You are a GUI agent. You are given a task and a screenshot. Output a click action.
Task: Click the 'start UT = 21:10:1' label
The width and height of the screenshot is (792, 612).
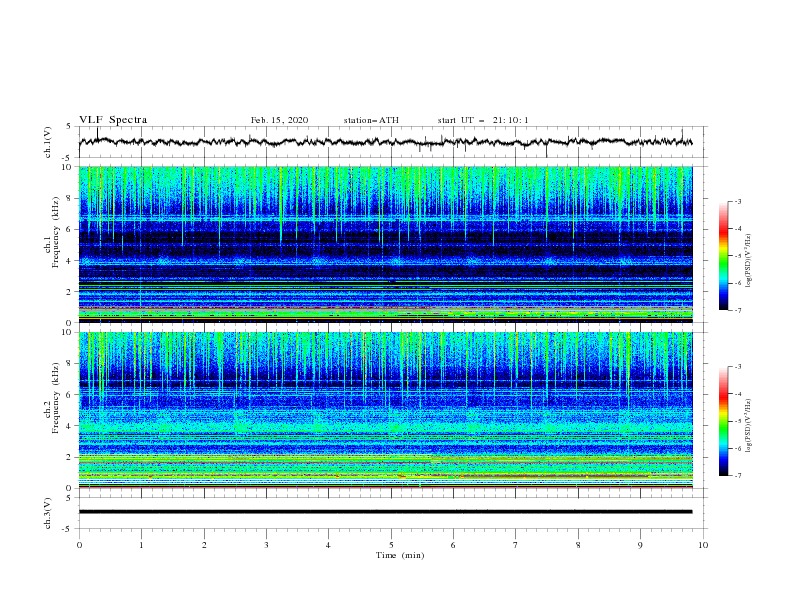click(x=483, y=120)
